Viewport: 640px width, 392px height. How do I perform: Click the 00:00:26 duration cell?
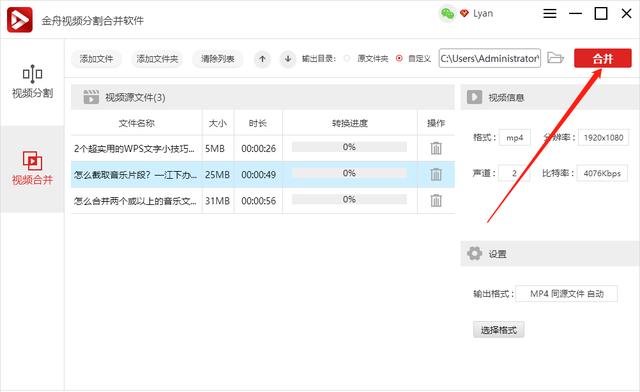258,149
